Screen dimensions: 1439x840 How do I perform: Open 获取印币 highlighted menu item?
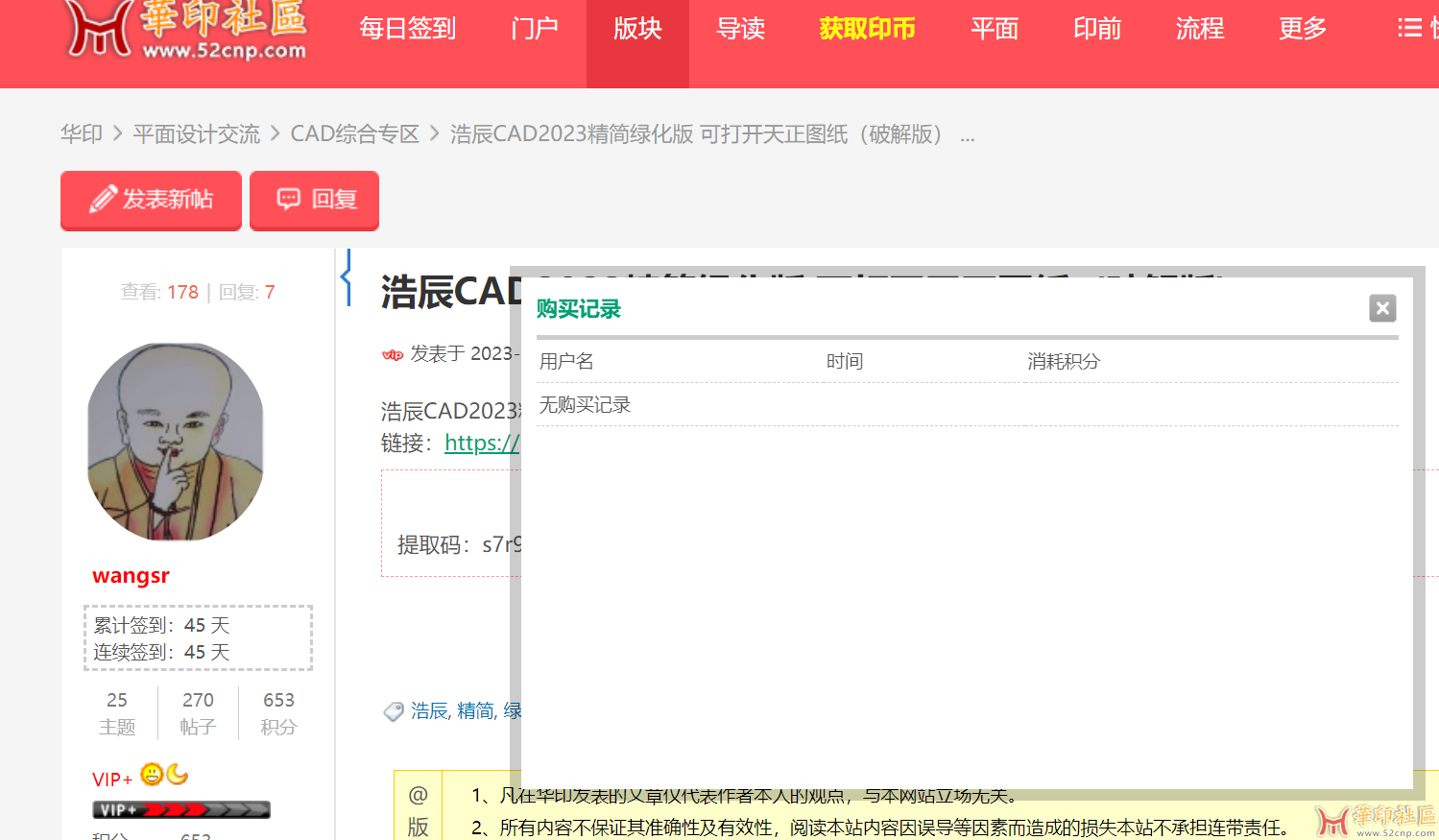867,29
